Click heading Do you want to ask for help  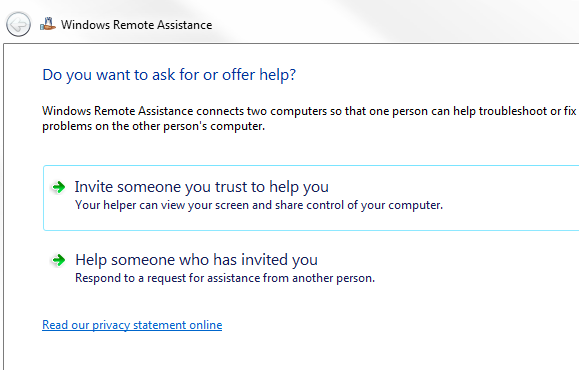(169, 75)
